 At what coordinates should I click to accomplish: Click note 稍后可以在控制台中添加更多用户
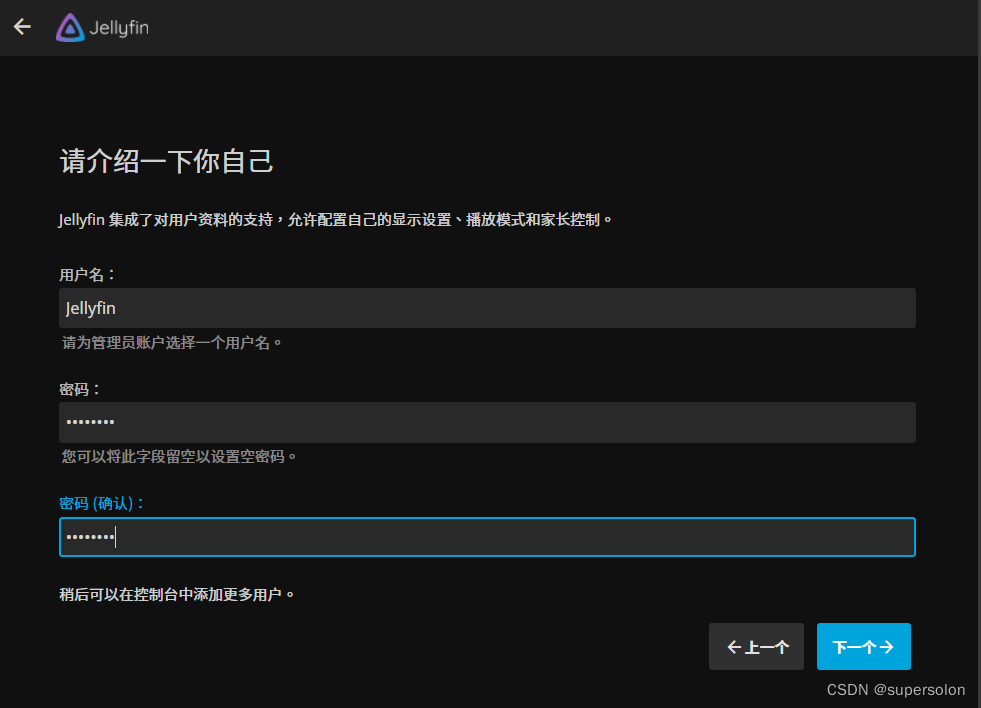176,594
